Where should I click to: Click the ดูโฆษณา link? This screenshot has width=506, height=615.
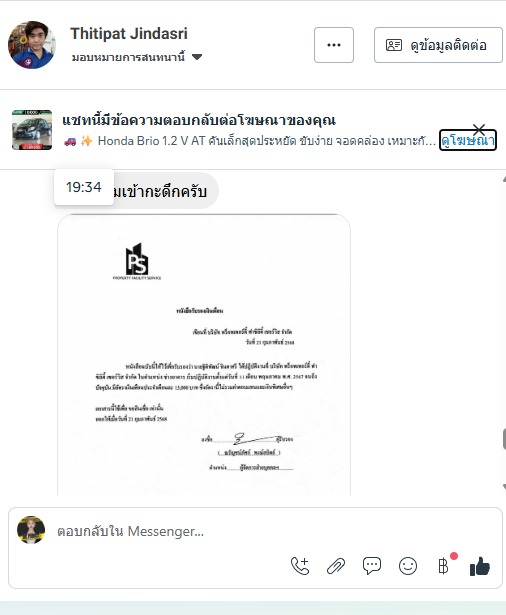coord(468,140)
